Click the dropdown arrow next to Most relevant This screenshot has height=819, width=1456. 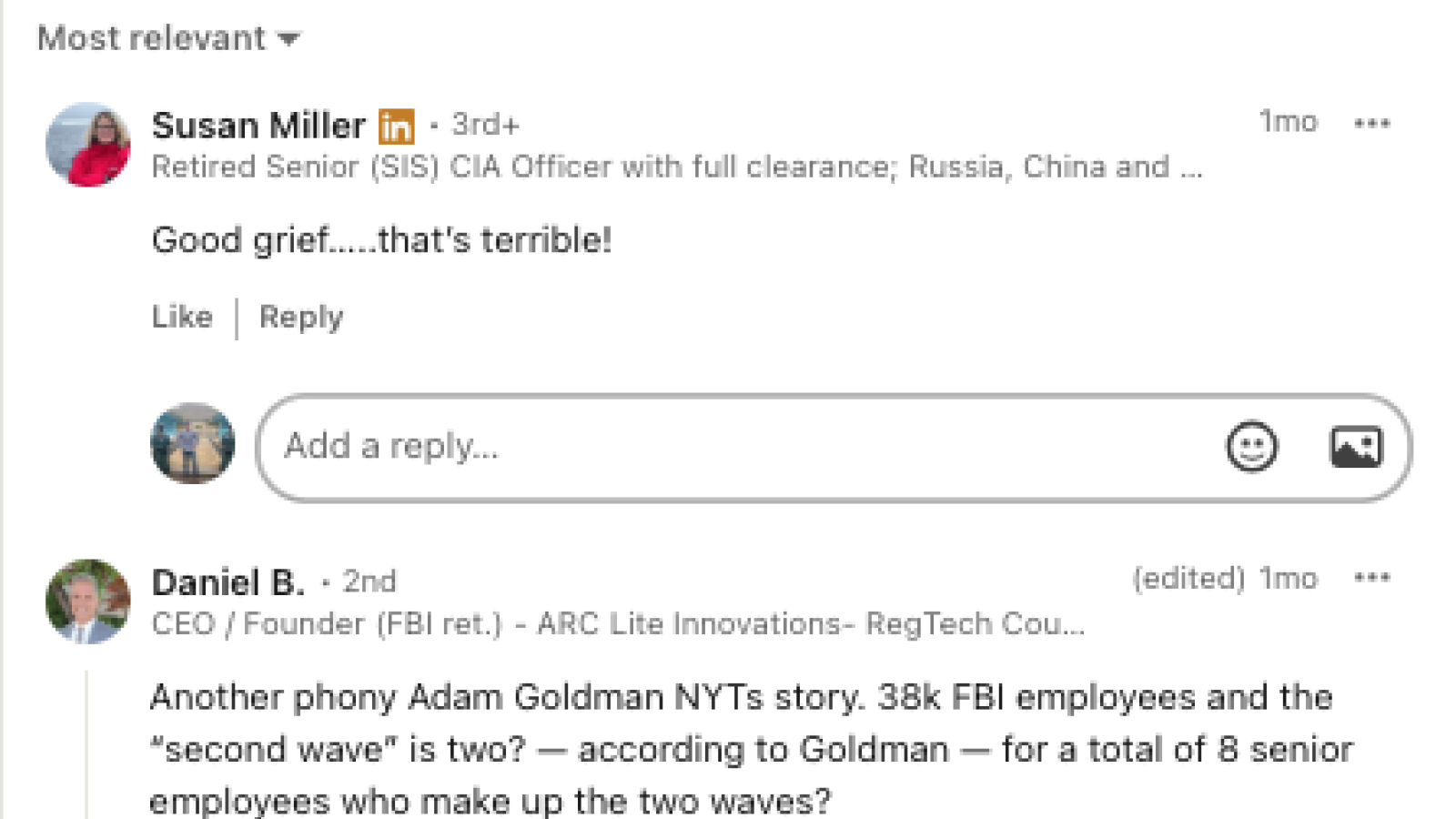tap(289, 39)
